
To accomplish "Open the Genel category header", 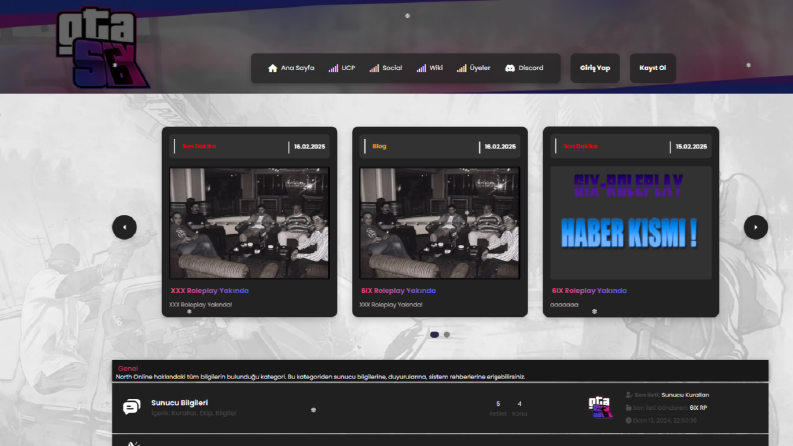I will click(x=127, y=369).
